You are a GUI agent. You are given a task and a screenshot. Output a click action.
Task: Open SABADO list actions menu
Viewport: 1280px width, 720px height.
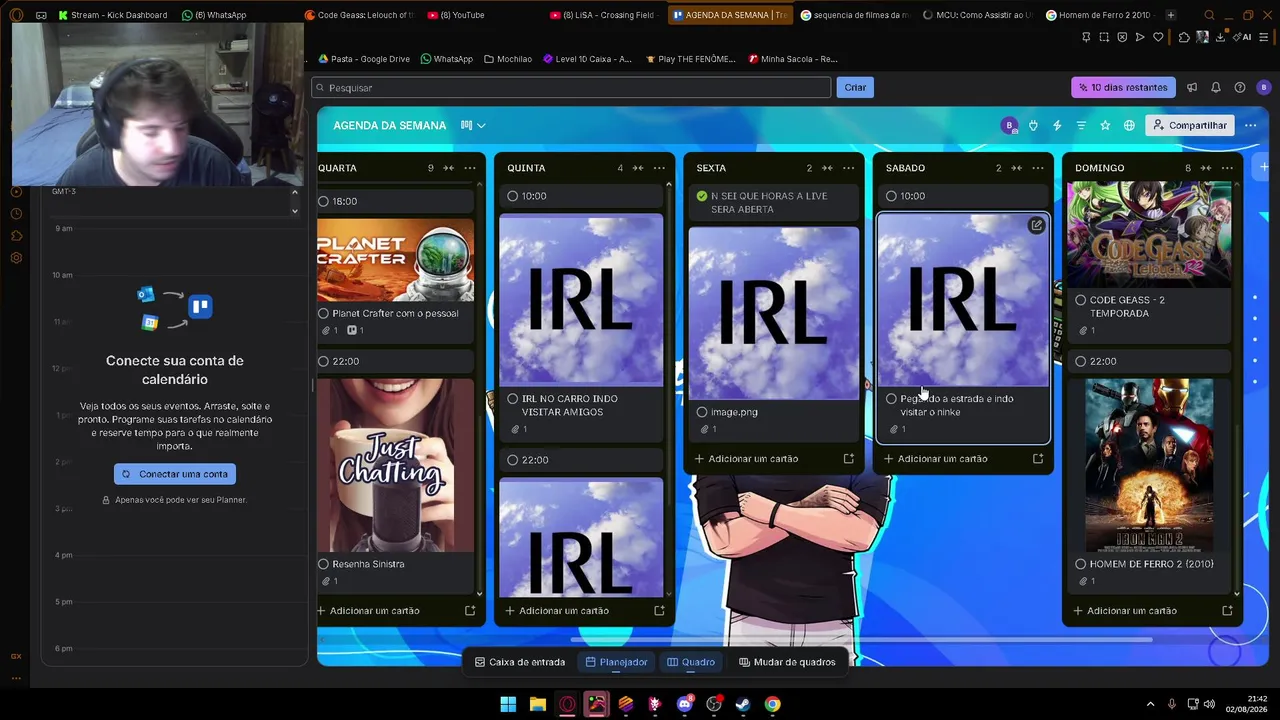(1038, 168)
